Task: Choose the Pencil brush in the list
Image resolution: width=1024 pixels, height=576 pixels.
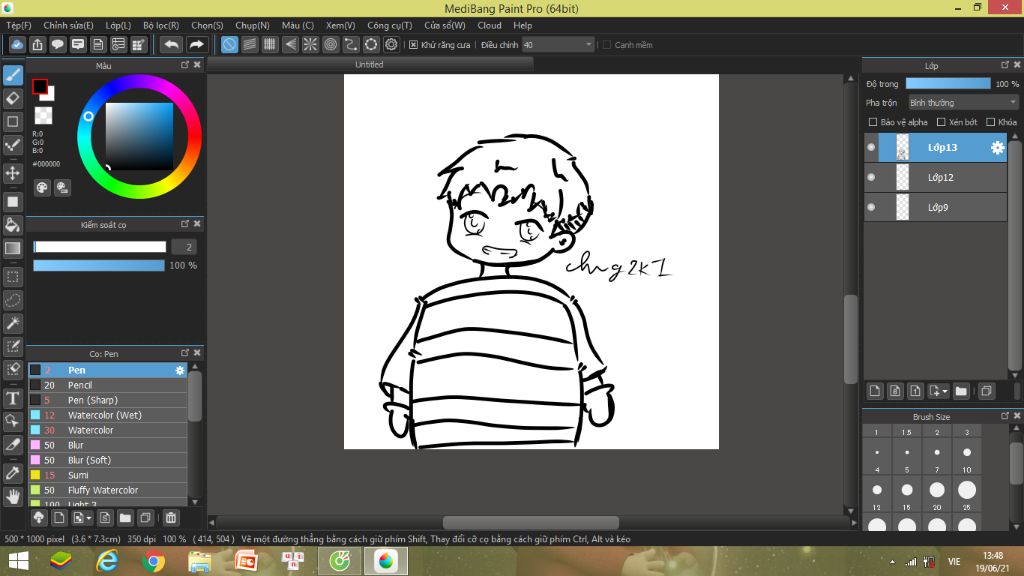Action: point(108,385)
